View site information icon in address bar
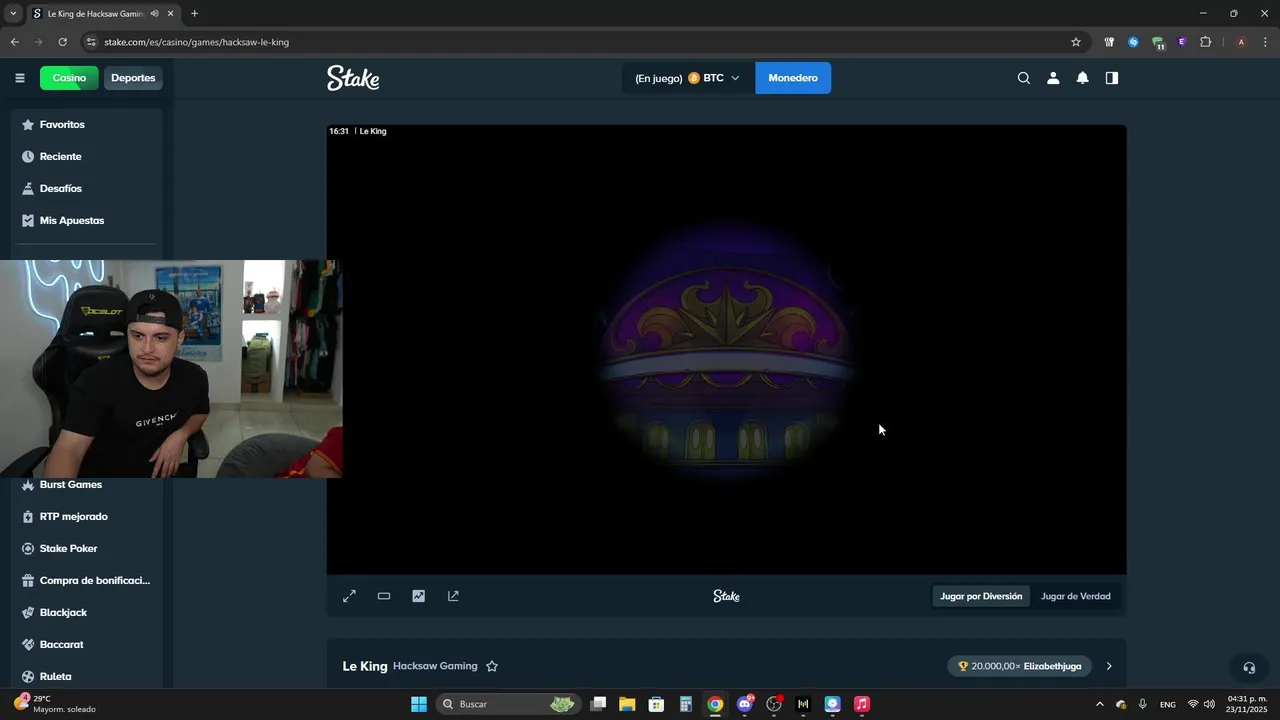The image size is (1280, 720). tap(91, 42)
